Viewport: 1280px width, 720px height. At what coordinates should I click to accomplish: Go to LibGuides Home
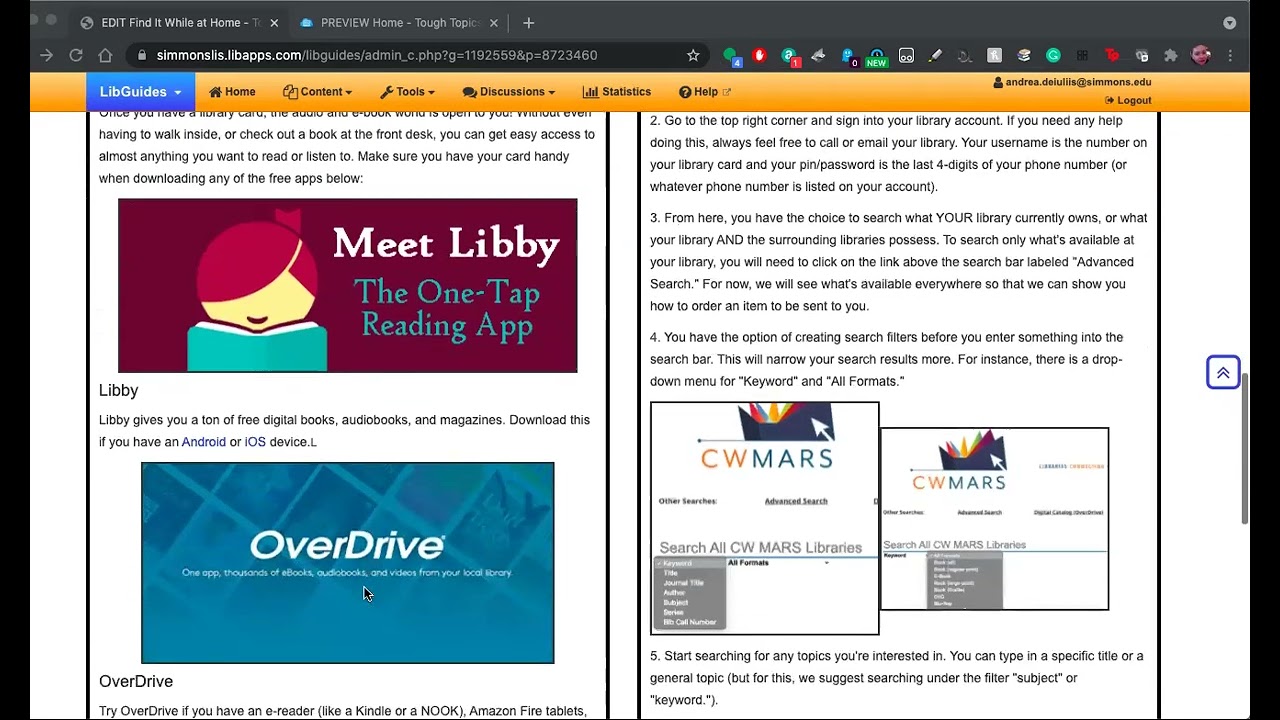[x=232, y=92]
